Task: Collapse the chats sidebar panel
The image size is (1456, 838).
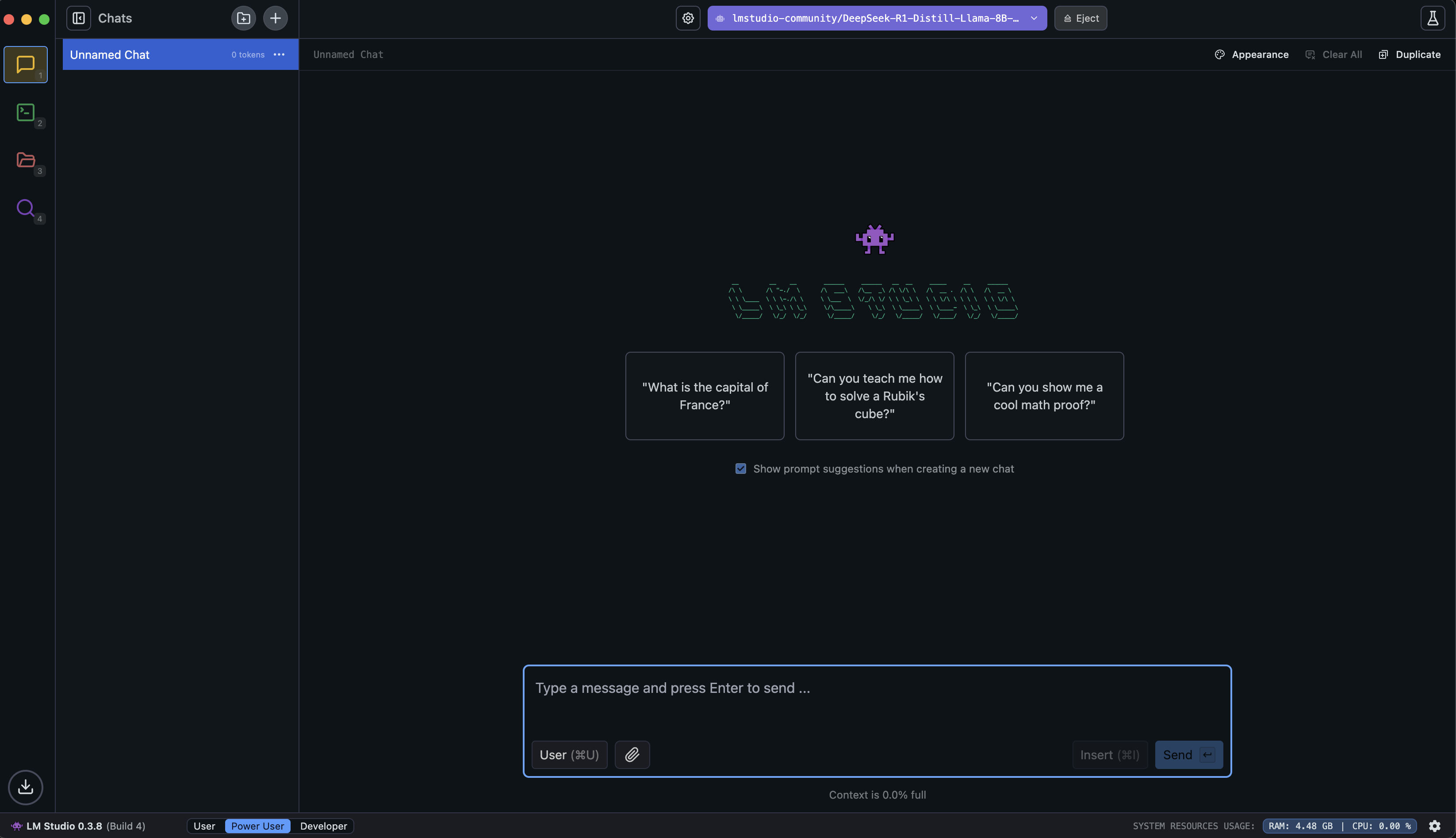Action: click(79, 18)
